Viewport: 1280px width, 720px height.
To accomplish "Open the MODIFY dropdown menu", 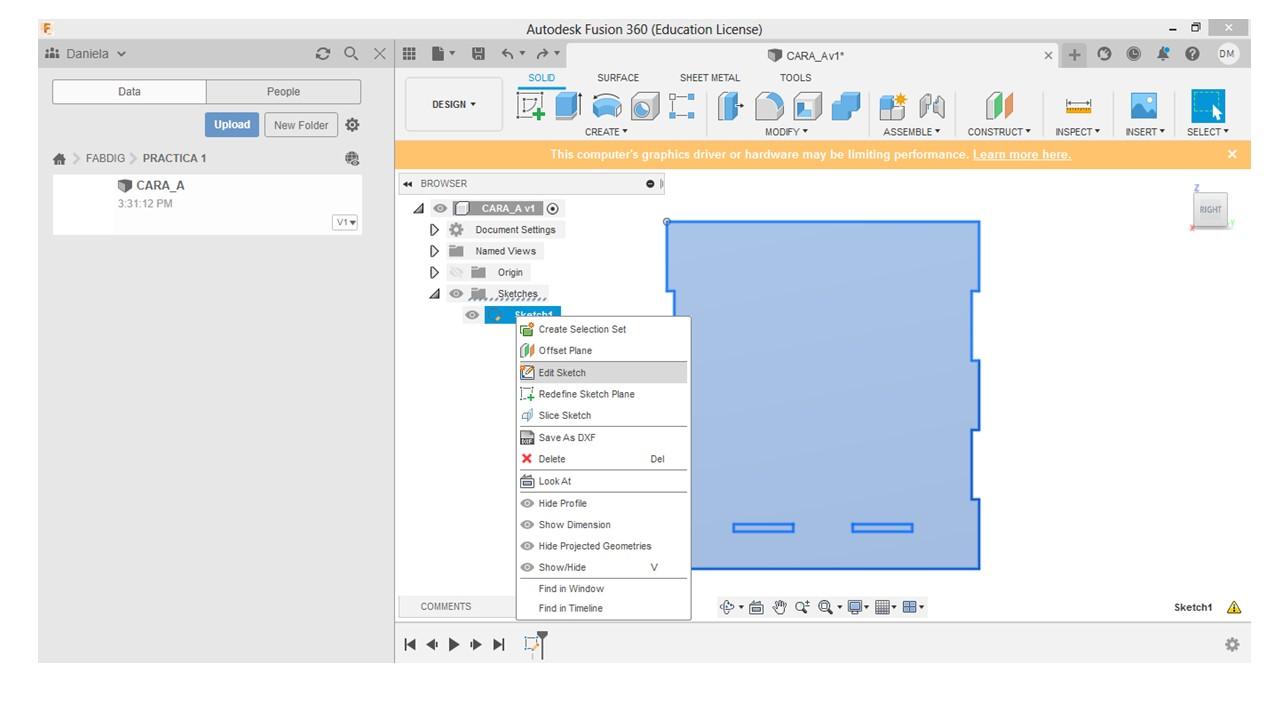I will pyautogui.click(x=786, y=131).
